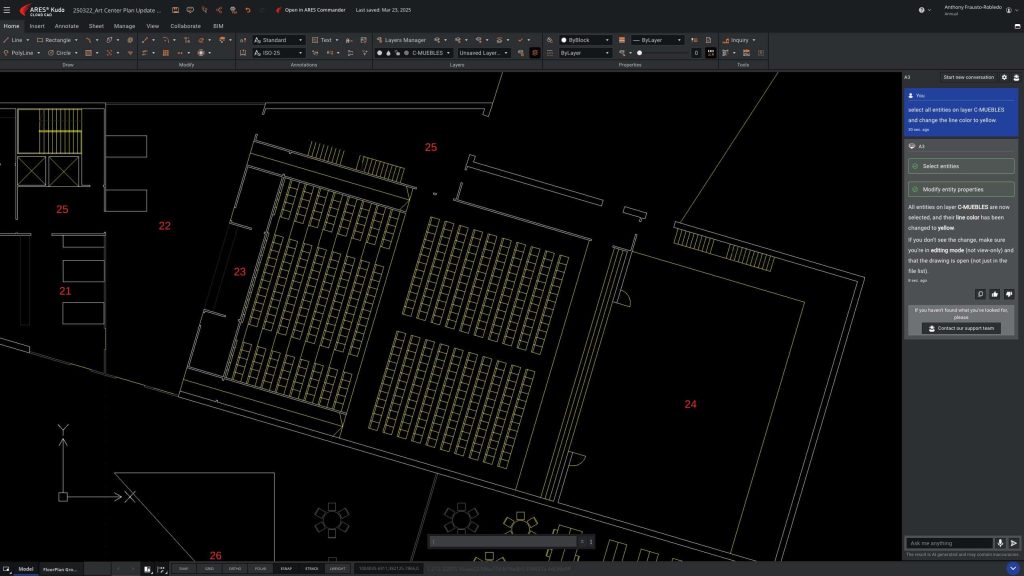Click the Undo arrow in title bar
This screenshot has width=1024, height=576.
(248, 10)
